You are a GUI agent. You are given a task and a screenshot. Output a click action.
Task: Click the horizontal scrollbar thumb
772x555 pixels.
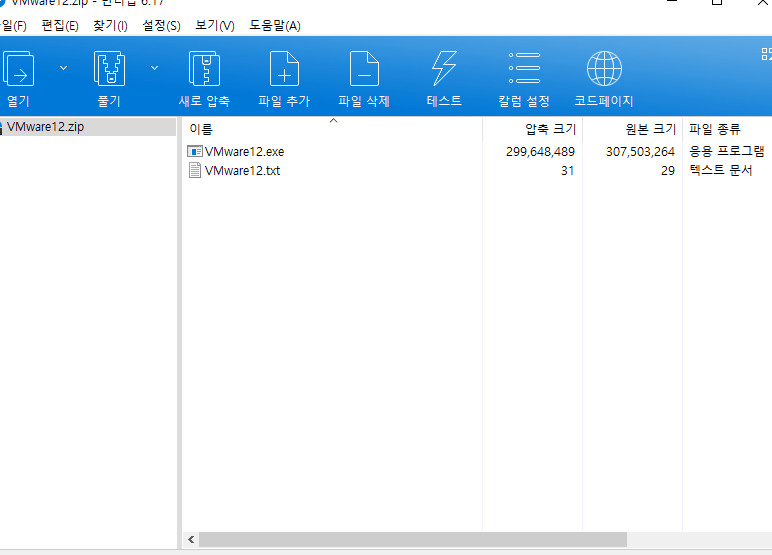(x=413, y=540)
